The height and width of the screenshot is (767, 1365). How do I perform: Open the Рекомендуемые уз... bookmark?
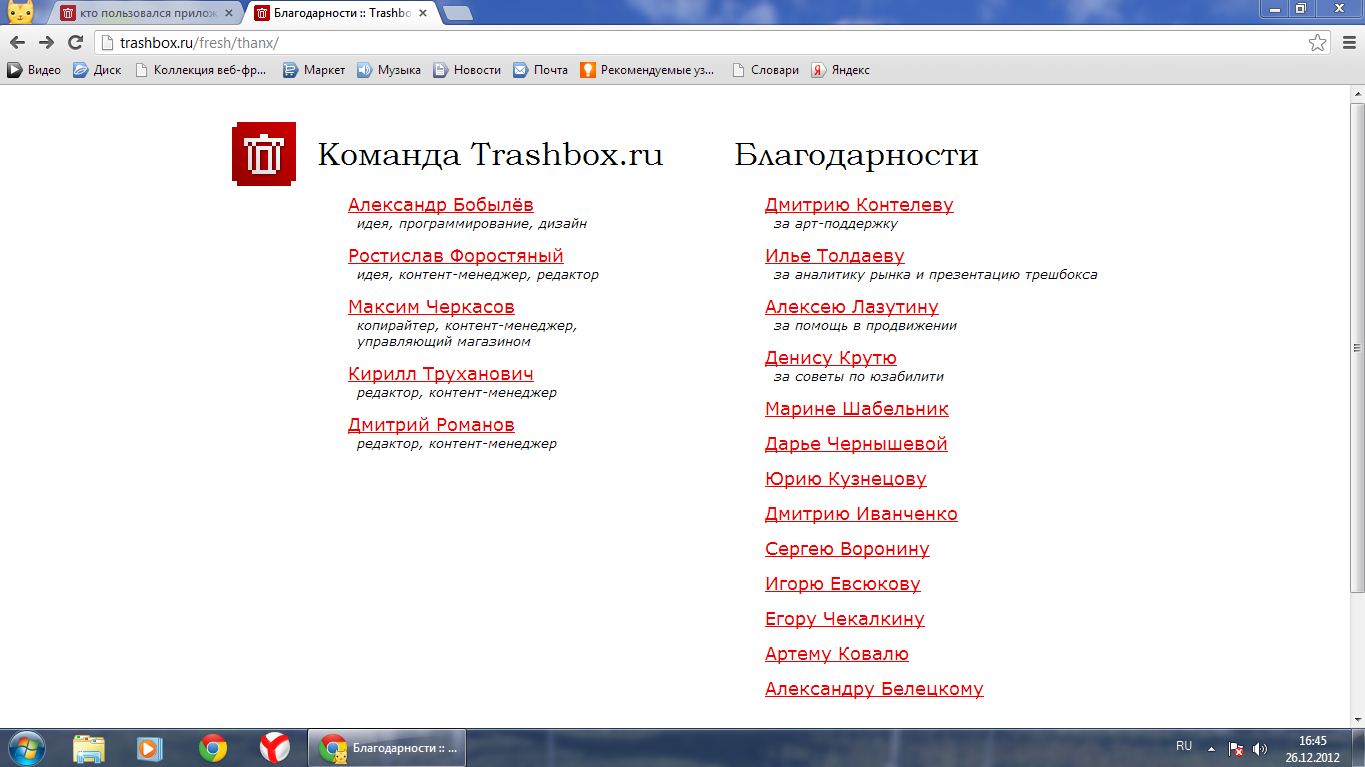[x=648, y=70]
